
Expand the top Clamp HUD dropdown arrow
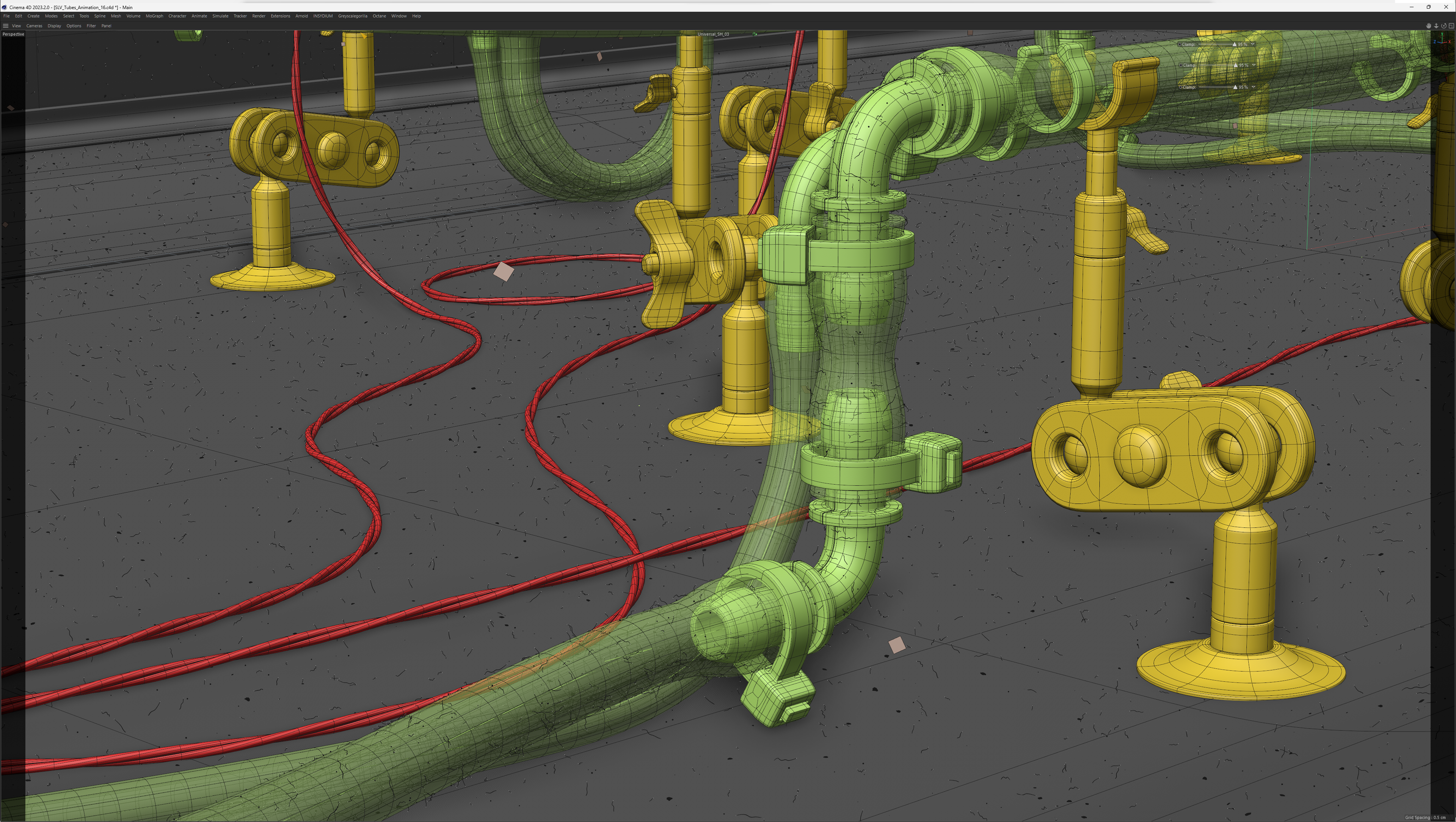(1253, 44)
